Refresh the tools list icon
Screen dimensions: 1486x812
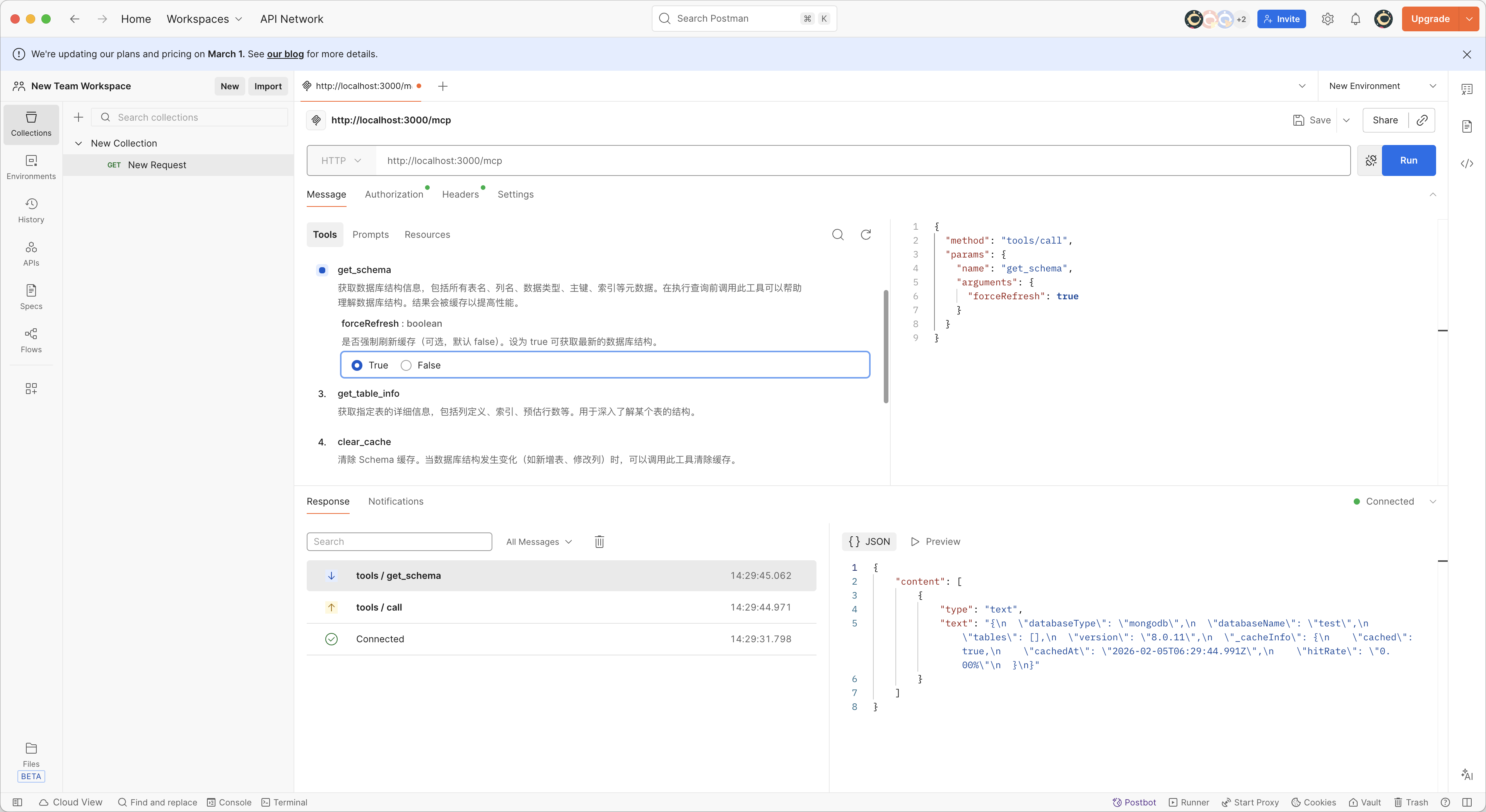coord(865,234)
